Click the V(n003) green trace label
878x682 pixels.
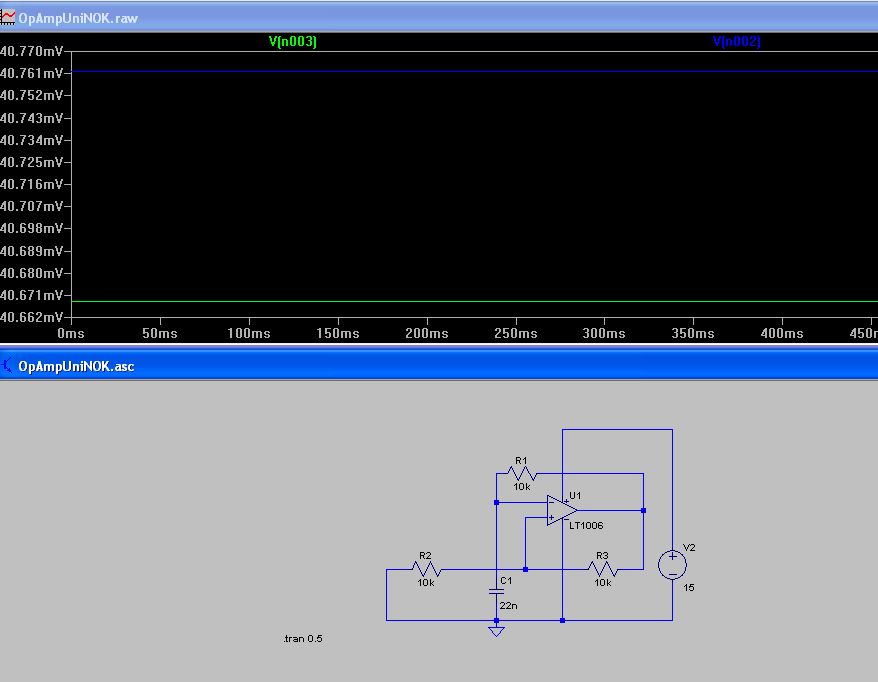[292, 41]
